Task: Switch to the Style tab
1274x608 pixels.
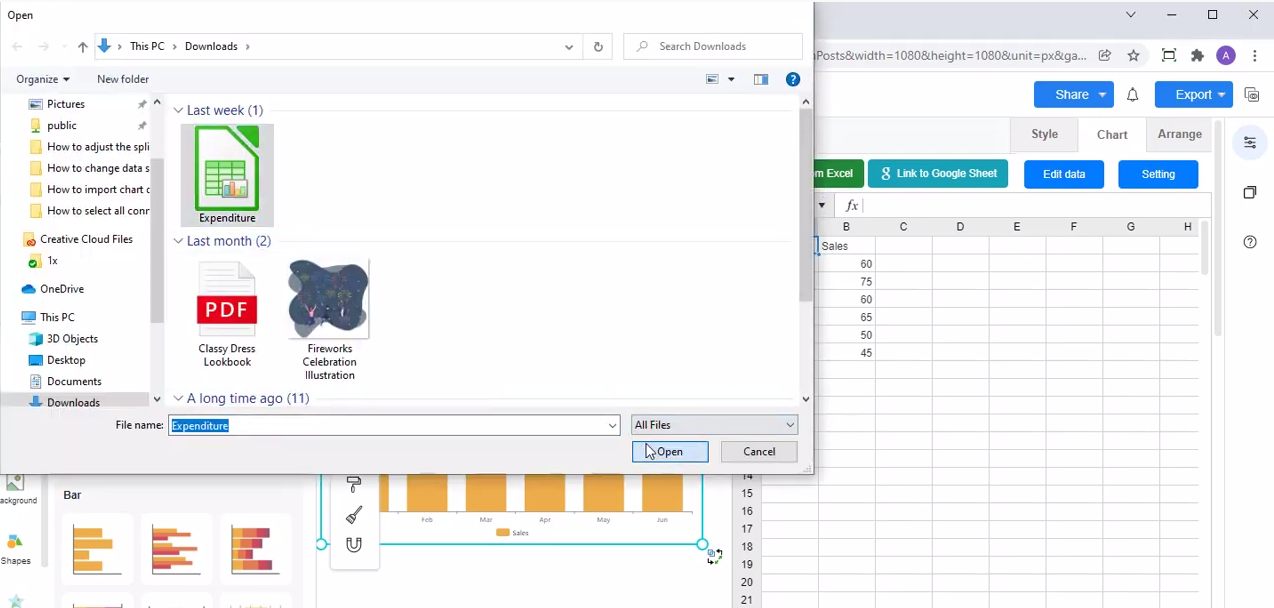Action: pos(1044,134)
